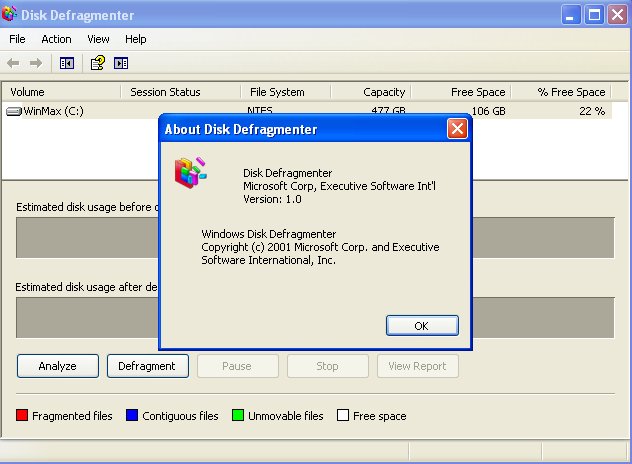Toggle the Show/Hide Action Pane icon
This screenshot has width=632, height=464.
(121, 63)
